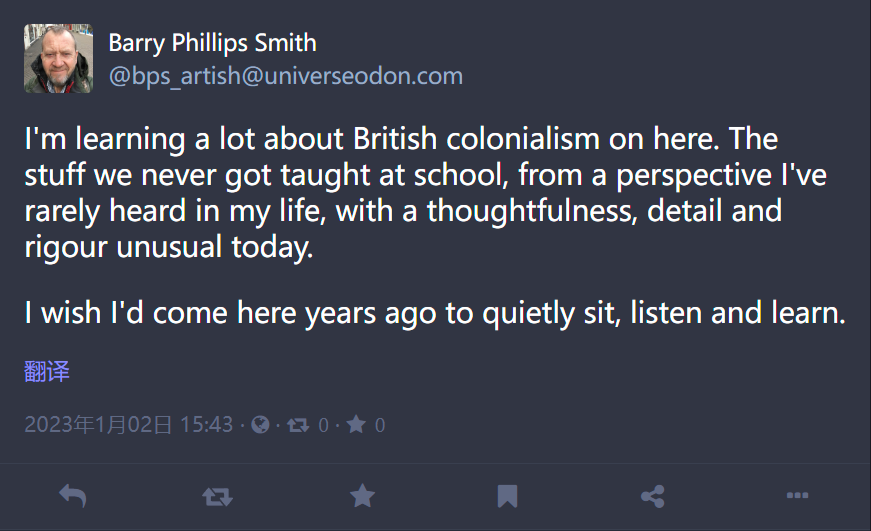Image resolution: width=871 pixels, height=531 pixels.
Task: Favourite the post with the large star button
Action: (x=362, y=495)
